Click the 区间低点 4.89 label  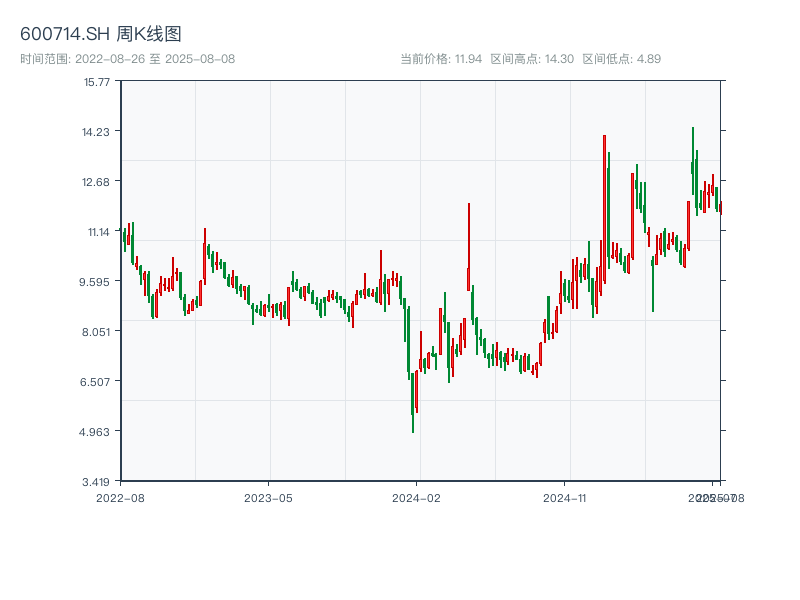[621, 59]
